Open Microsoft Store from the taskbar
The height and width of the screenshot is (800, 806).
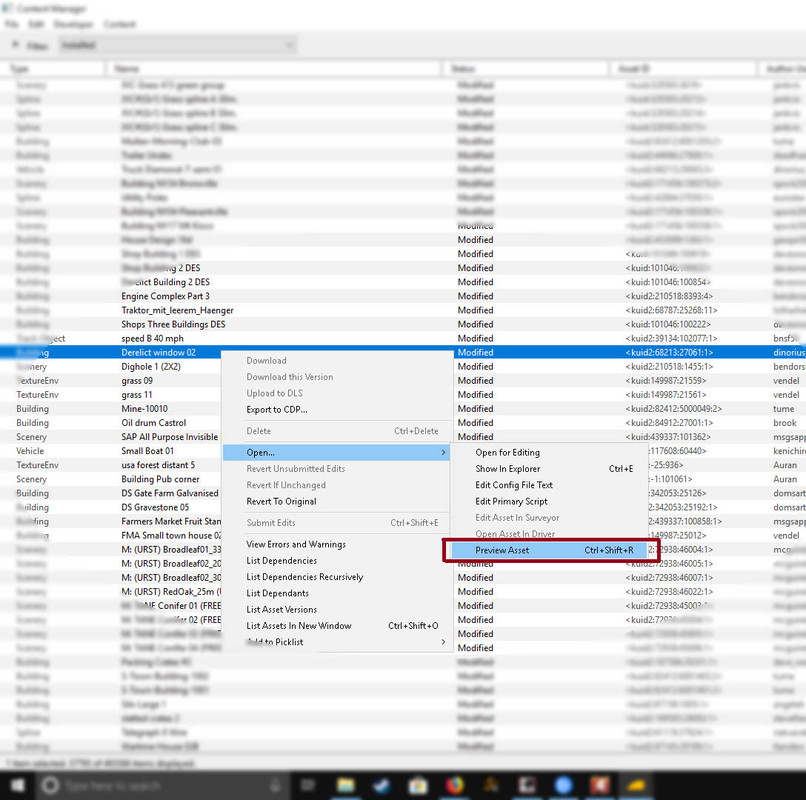pyautogui.click(x=418, y=786)
